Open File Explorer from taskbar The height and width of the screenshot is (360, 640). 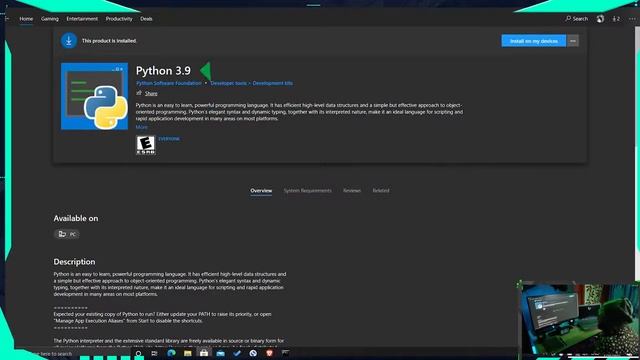pyautogui.click(x=188, y=353)
